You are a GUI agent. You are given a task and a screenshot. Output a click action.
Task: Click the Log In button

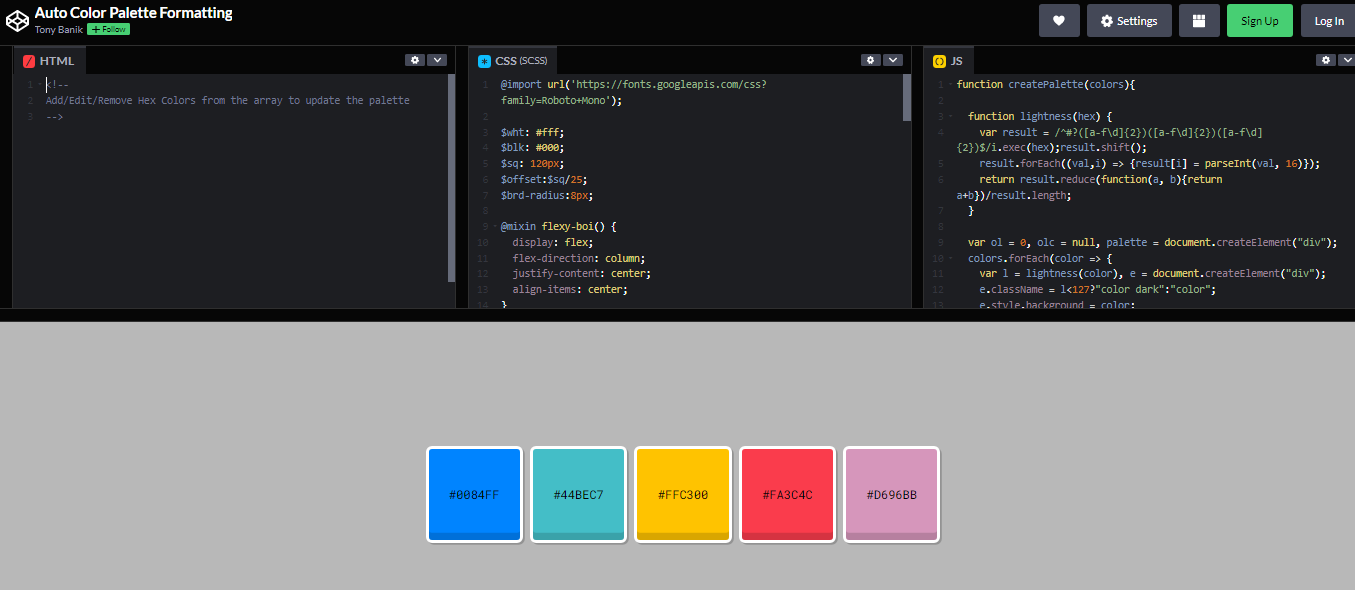click(x=1328, y=20)
